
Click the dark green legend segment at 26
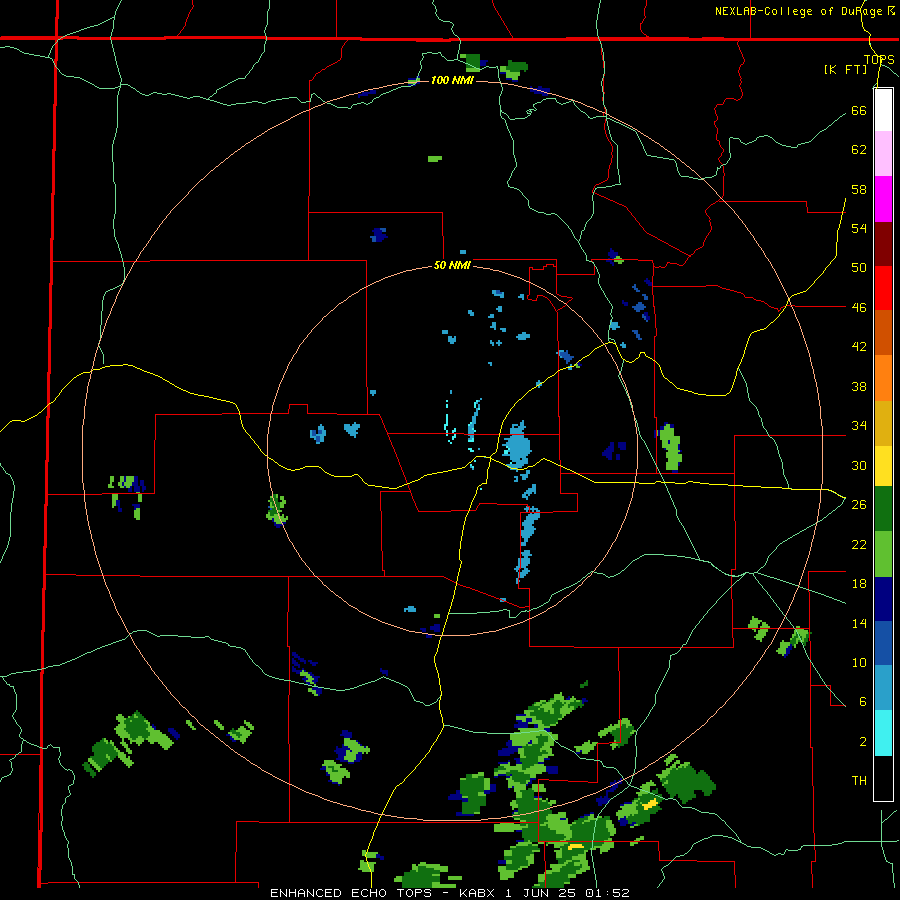883,509
